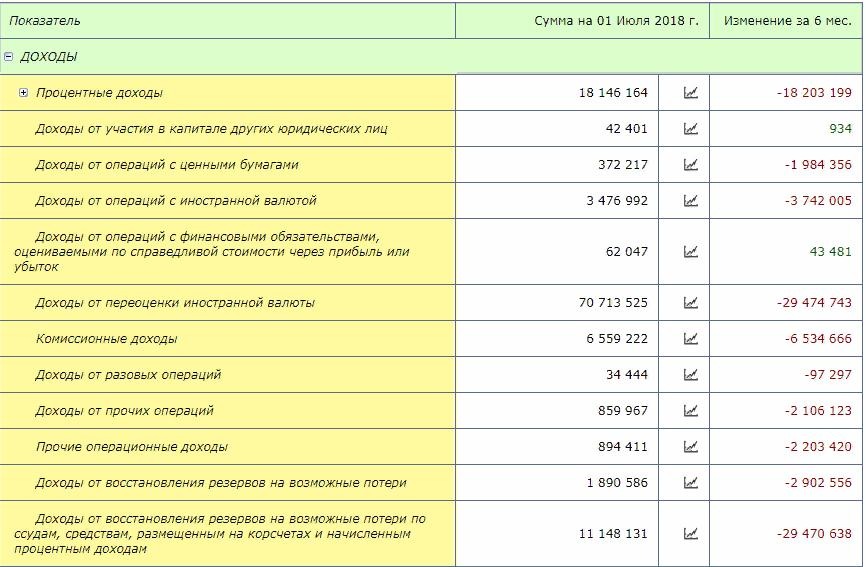Show chart for Прочие операционные доходы
The image size is (866, 567).
pos(690,447)
